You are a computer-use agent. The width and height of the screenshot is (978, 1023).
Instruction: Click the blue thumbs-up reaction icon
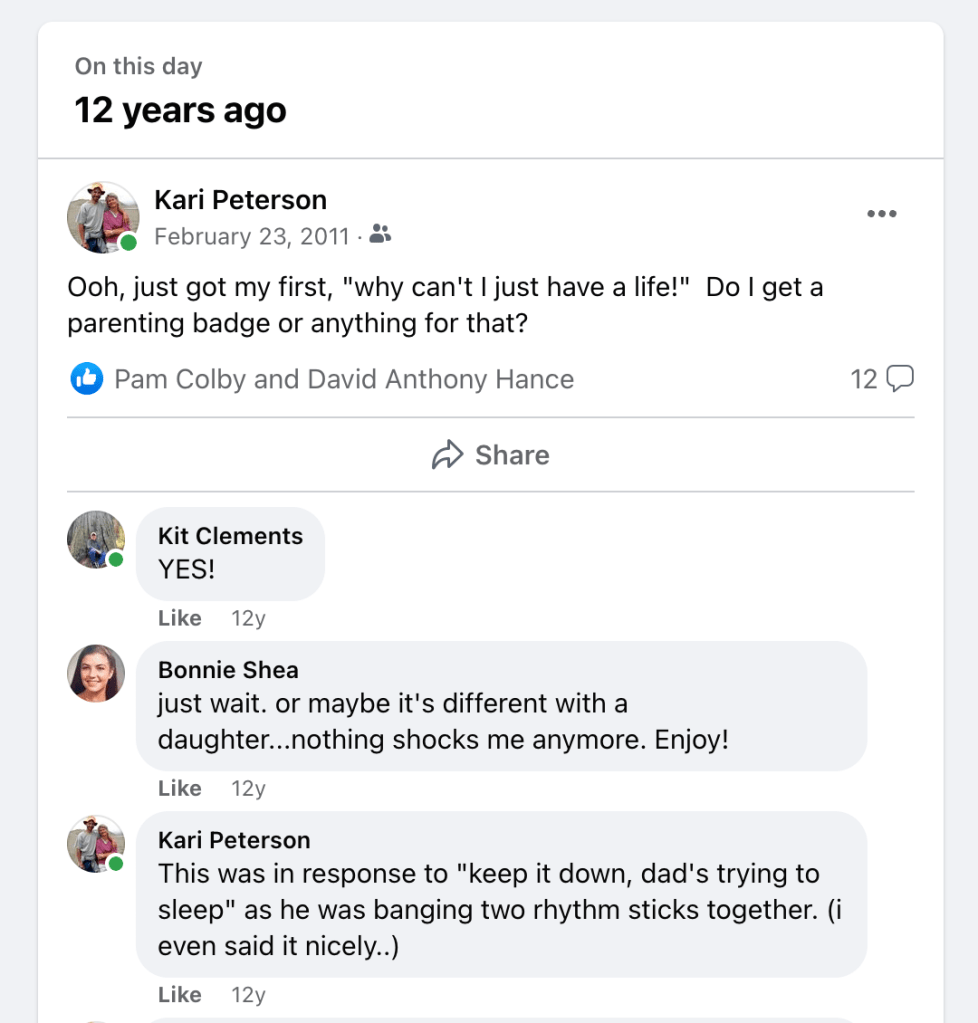87,379
